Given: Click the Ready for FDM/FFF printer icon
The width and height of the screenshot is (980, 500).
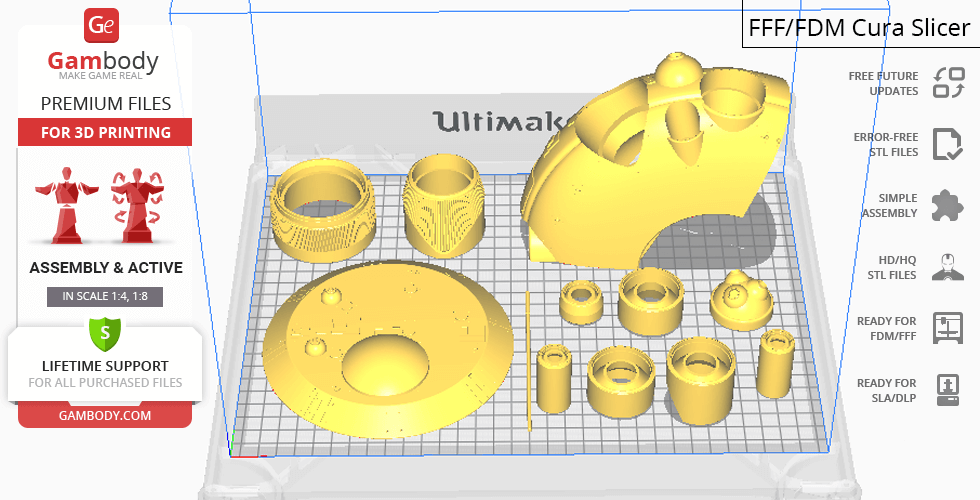Looking at the screenshot, I should (x=947, y=328).
